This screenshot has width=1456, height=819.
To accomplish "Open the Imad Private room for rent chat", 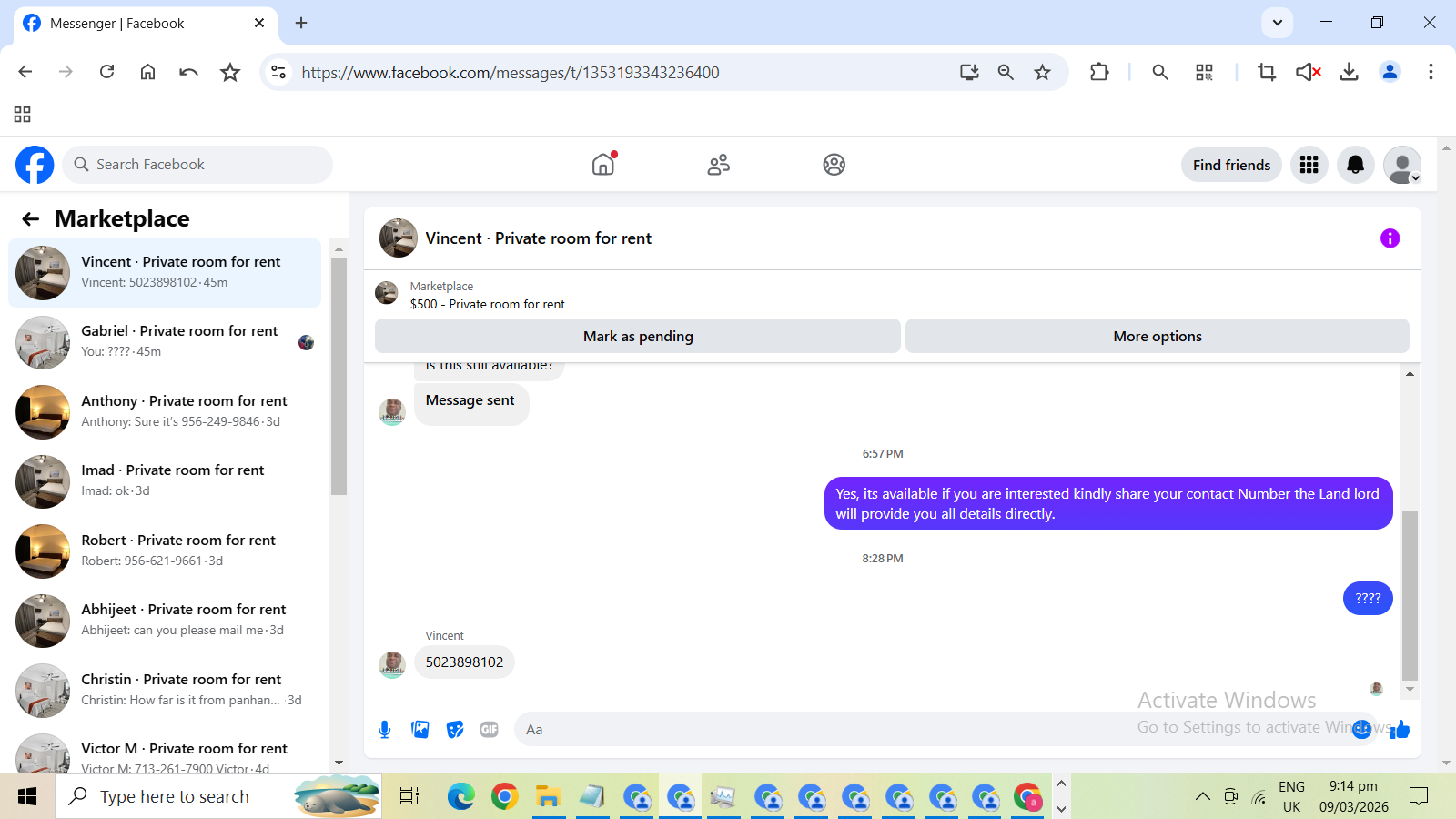I will point(165,481).
